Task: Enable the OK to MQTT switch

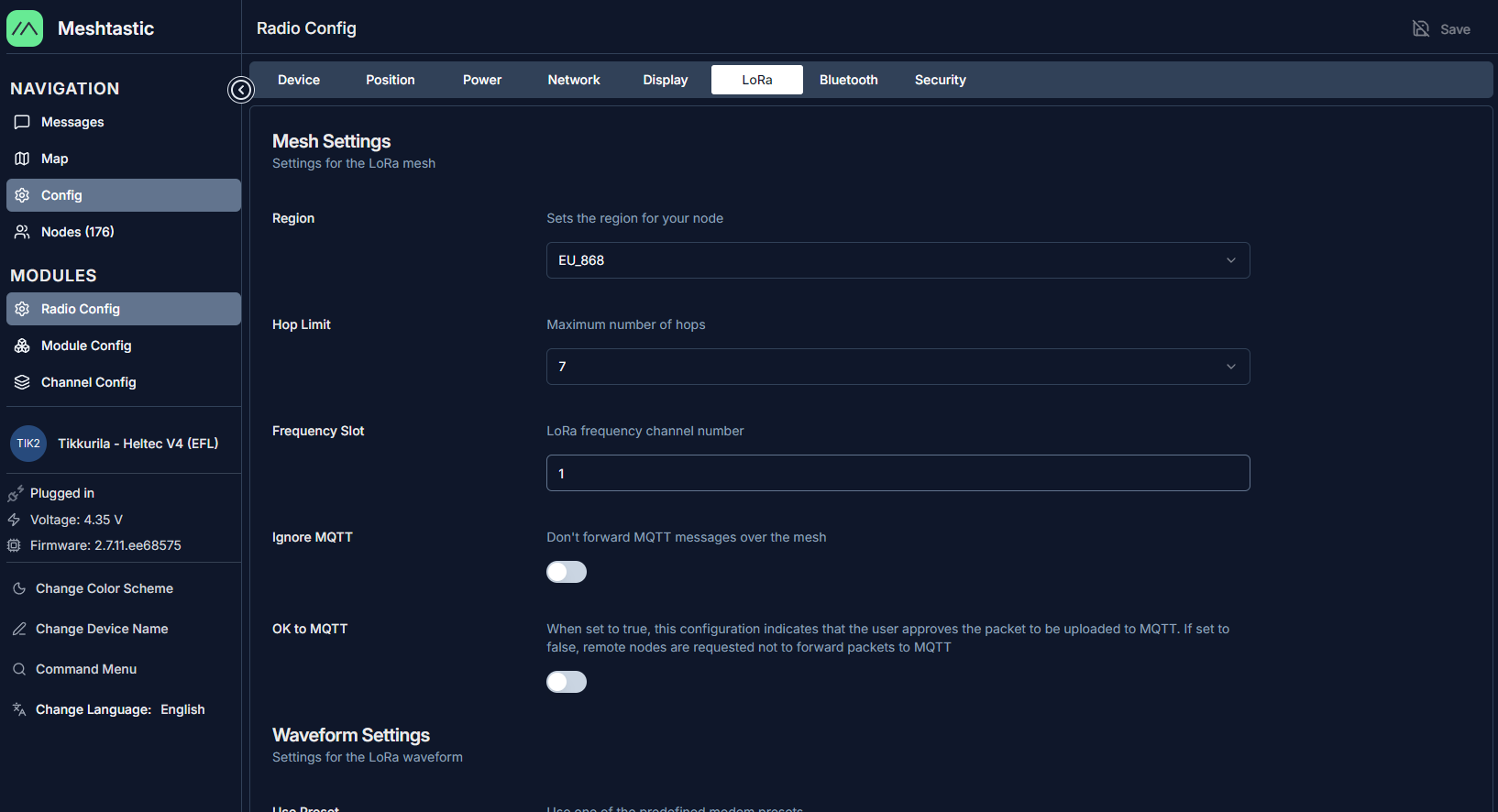Action: pos(567,682)
